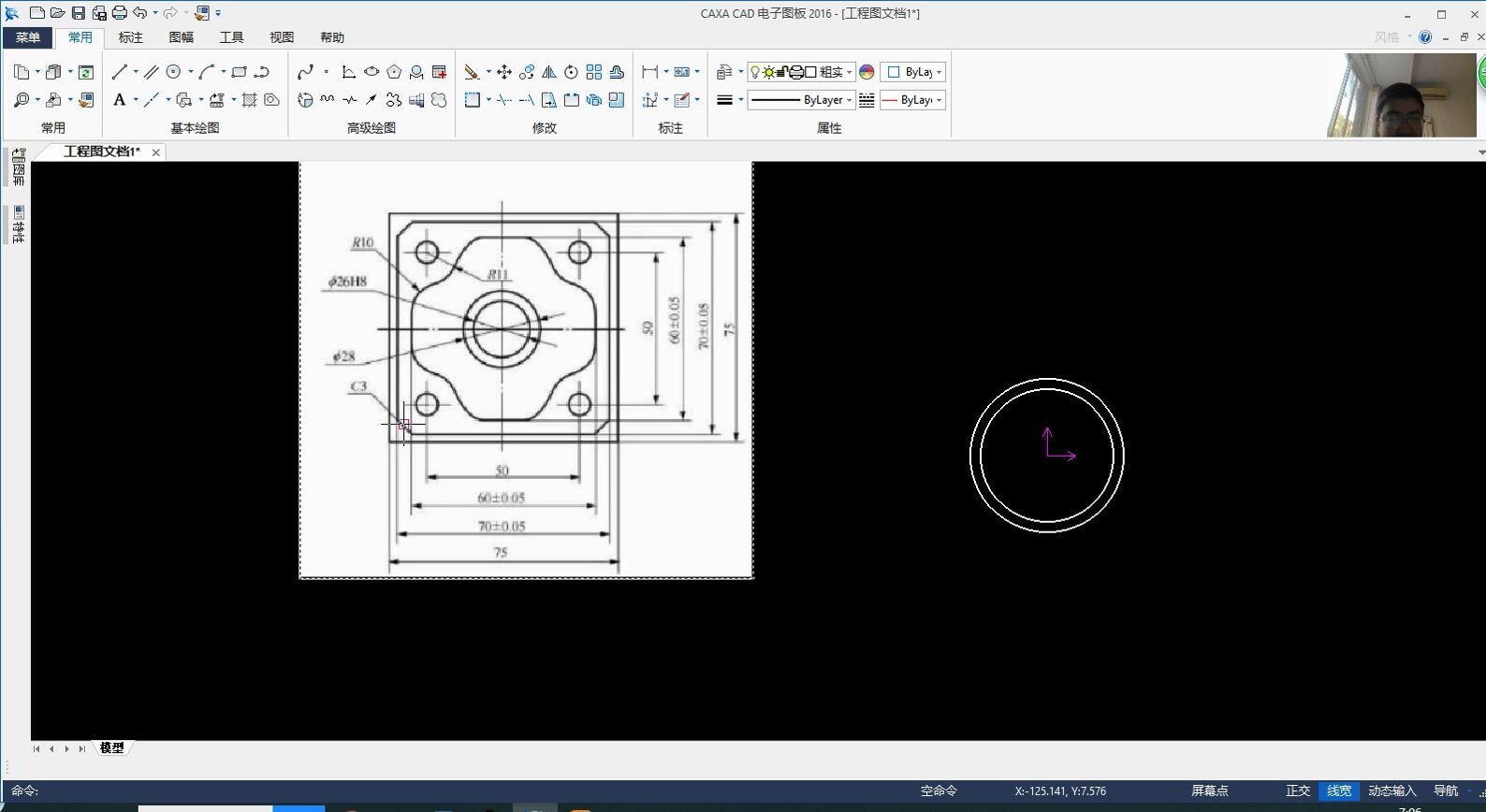The height and width of the screenshot is (812, 1486).
Task: Switch to the 帮助 ribbon tab
Action: point(332,37)
